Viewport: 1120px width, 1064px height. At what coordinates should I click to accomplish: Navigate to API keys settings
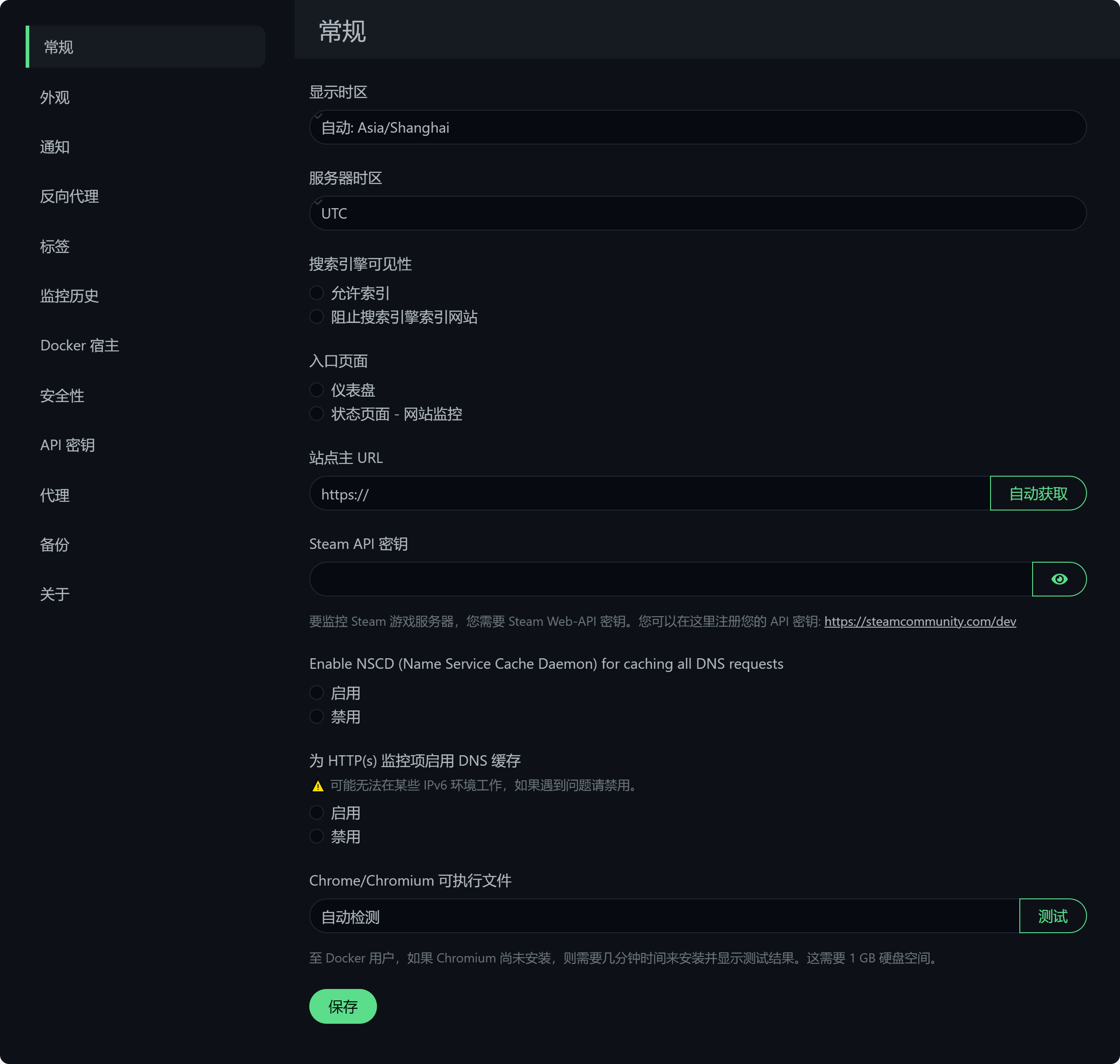(x=68, y=445)
